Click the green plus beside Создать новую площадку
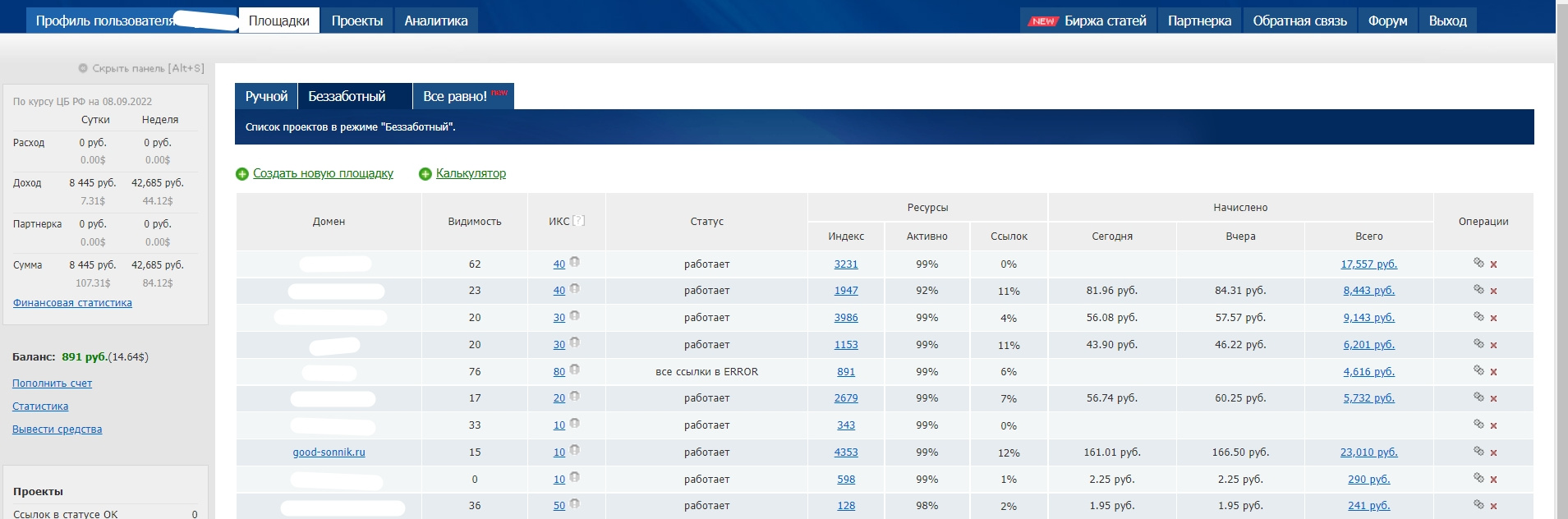Image resolution: width=1568 pixels, height=519 pixels. tap(242, 174)
